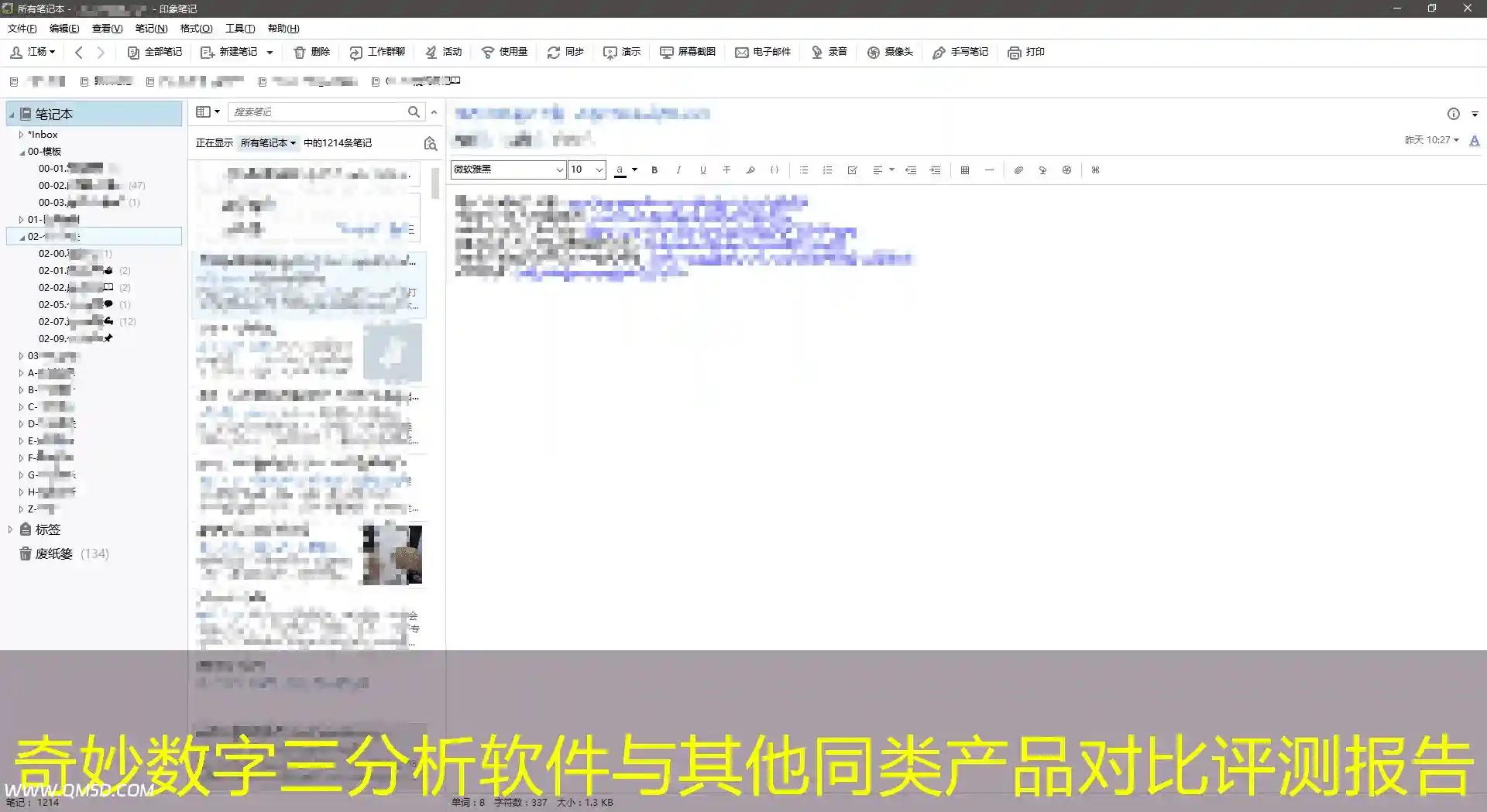This screenshot has height=812, width=1487.
Task: Open the 活动 activity feed
Action: (x=443, y=52)
